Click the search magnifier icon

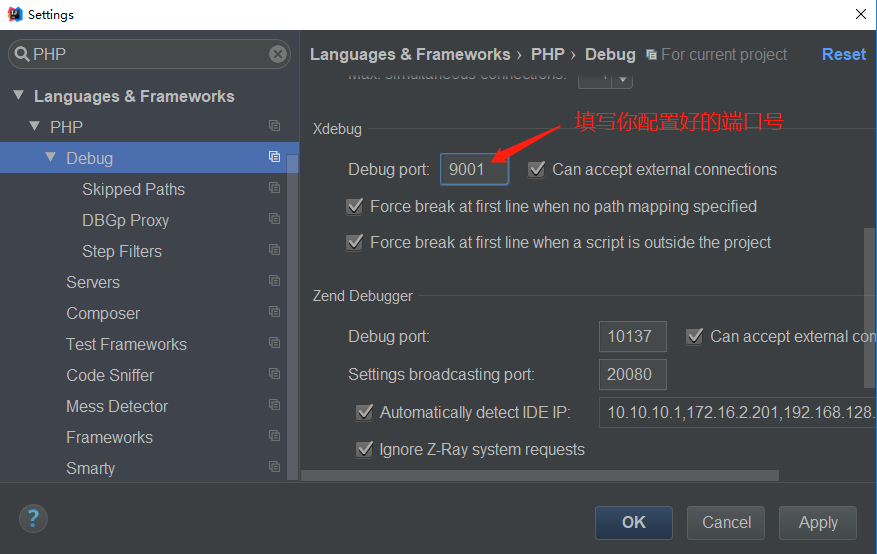[22, 54]
